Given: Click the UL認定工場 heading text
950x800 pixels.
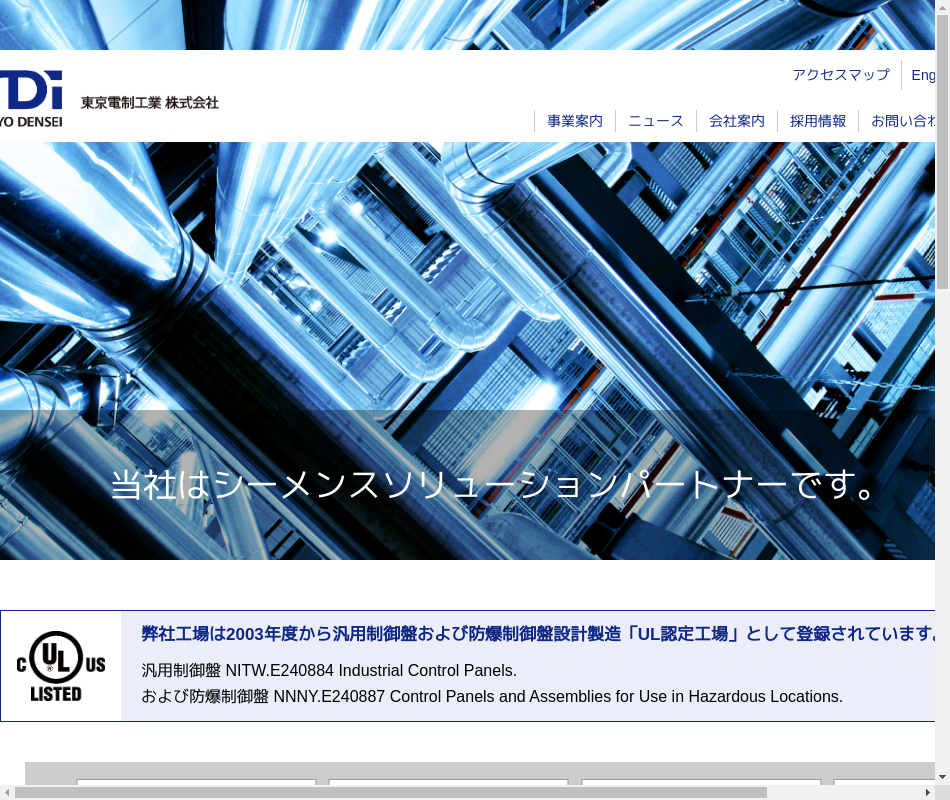Looking at the screenshot, I should (x=538, y=634).
